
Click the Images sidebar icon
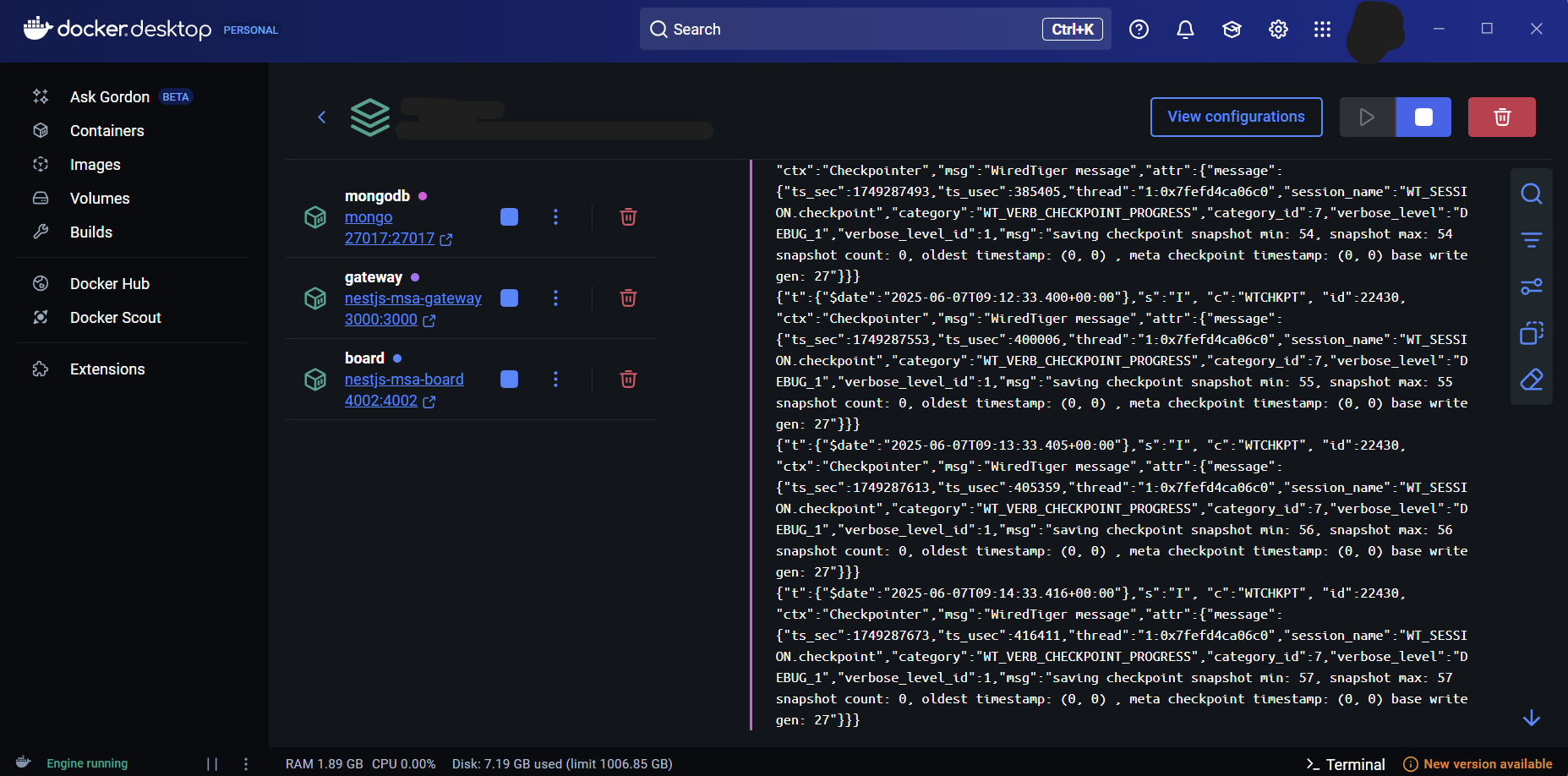[41, 164]
